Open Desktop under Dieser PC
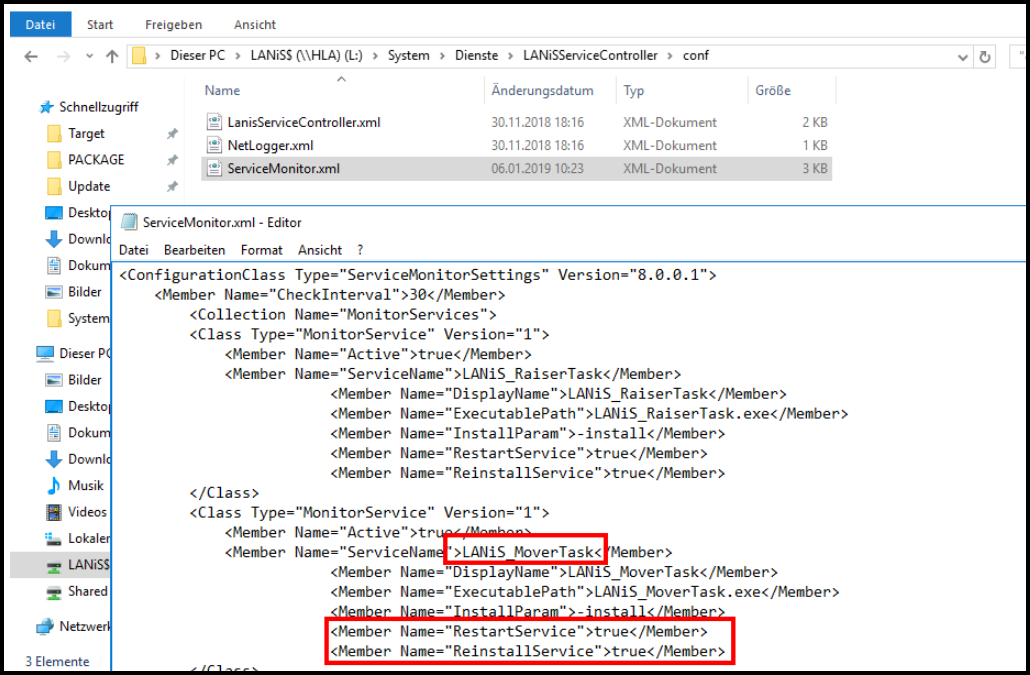Image resolution: width=1030 pixels, height=675 pixels. pyautogui.click(x=77, y=406)
